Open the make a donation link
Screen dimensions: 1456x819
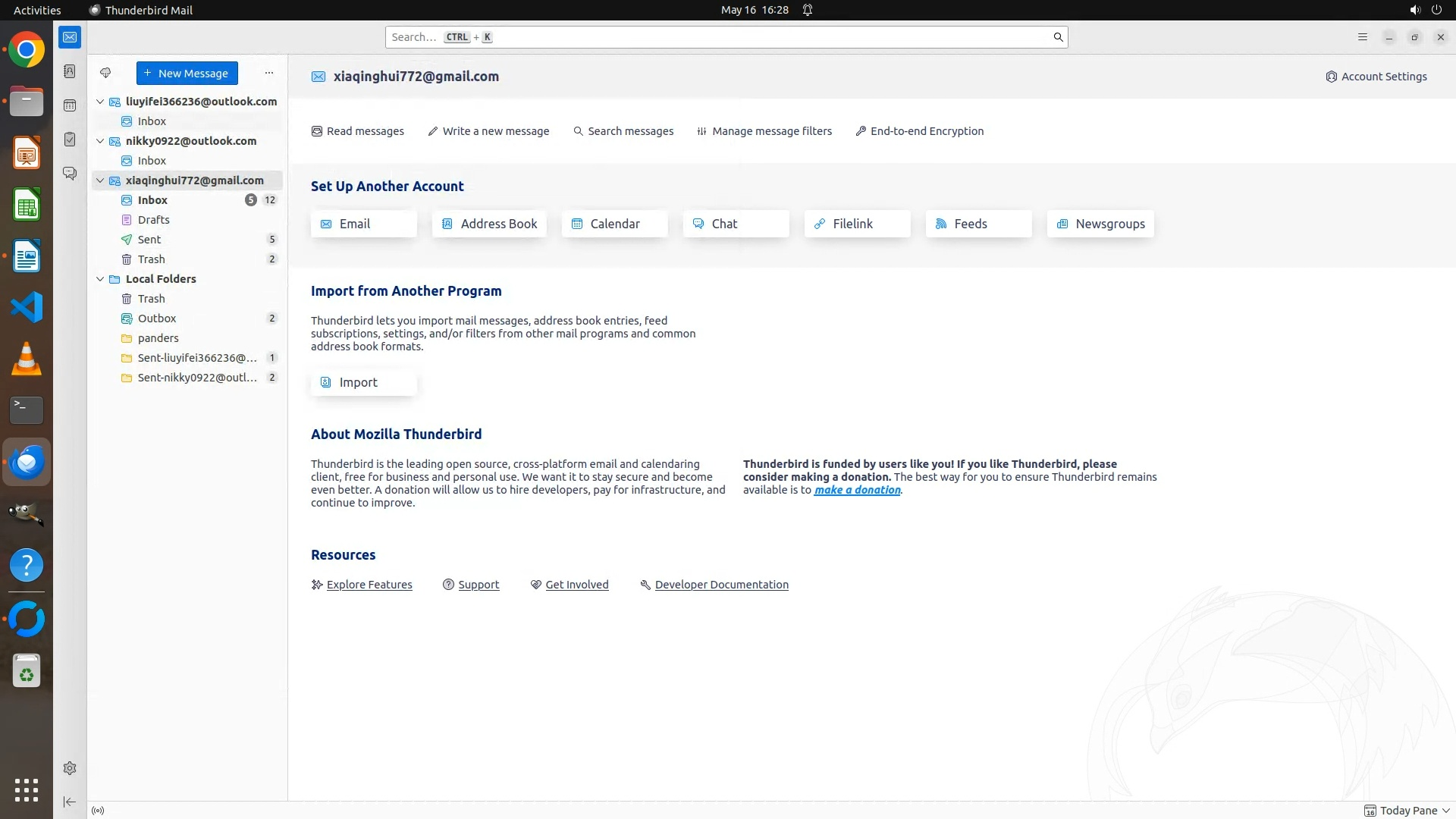(x=857, y=490)
